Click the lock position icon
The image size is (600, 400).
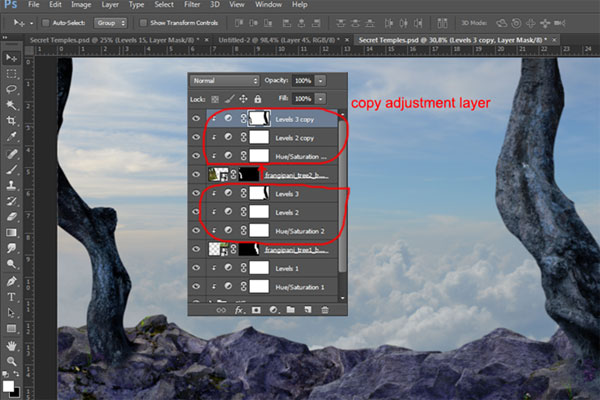(243, 99)
